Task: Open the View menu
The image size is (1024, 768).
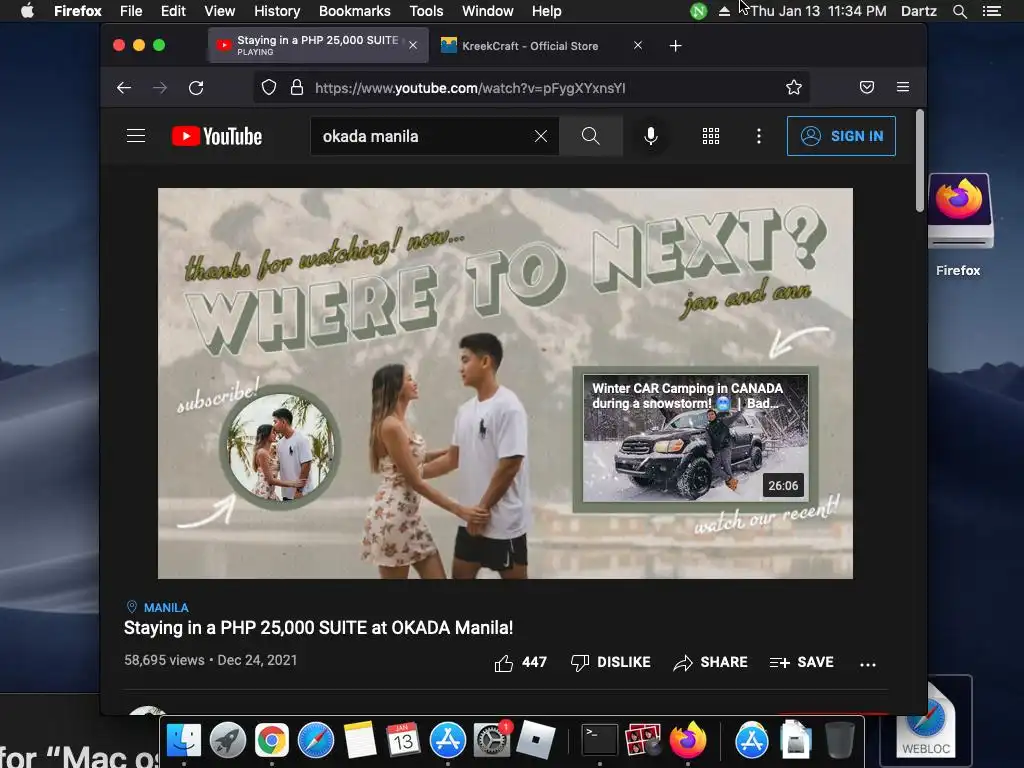Action: coord(219,11)
